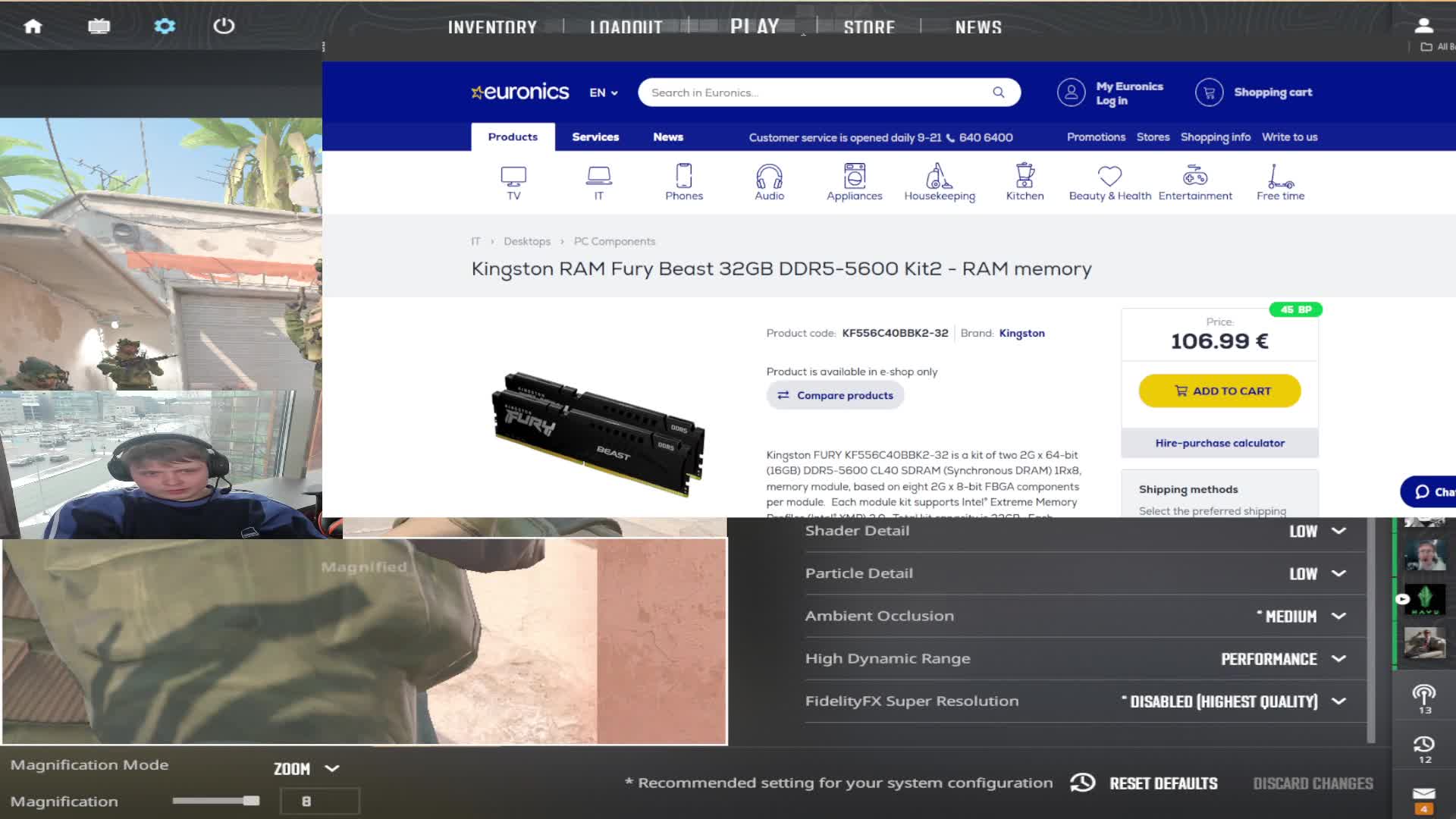Viewport: 1456px width, 819px height.
Task: Open the Write to us link
Action: (x=1289, y=137)
